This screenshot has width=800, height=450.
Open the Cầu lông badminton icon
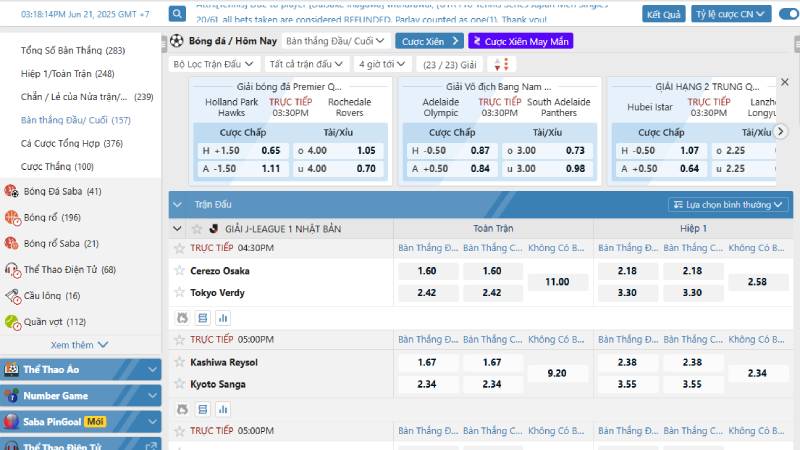pos(12,296)
